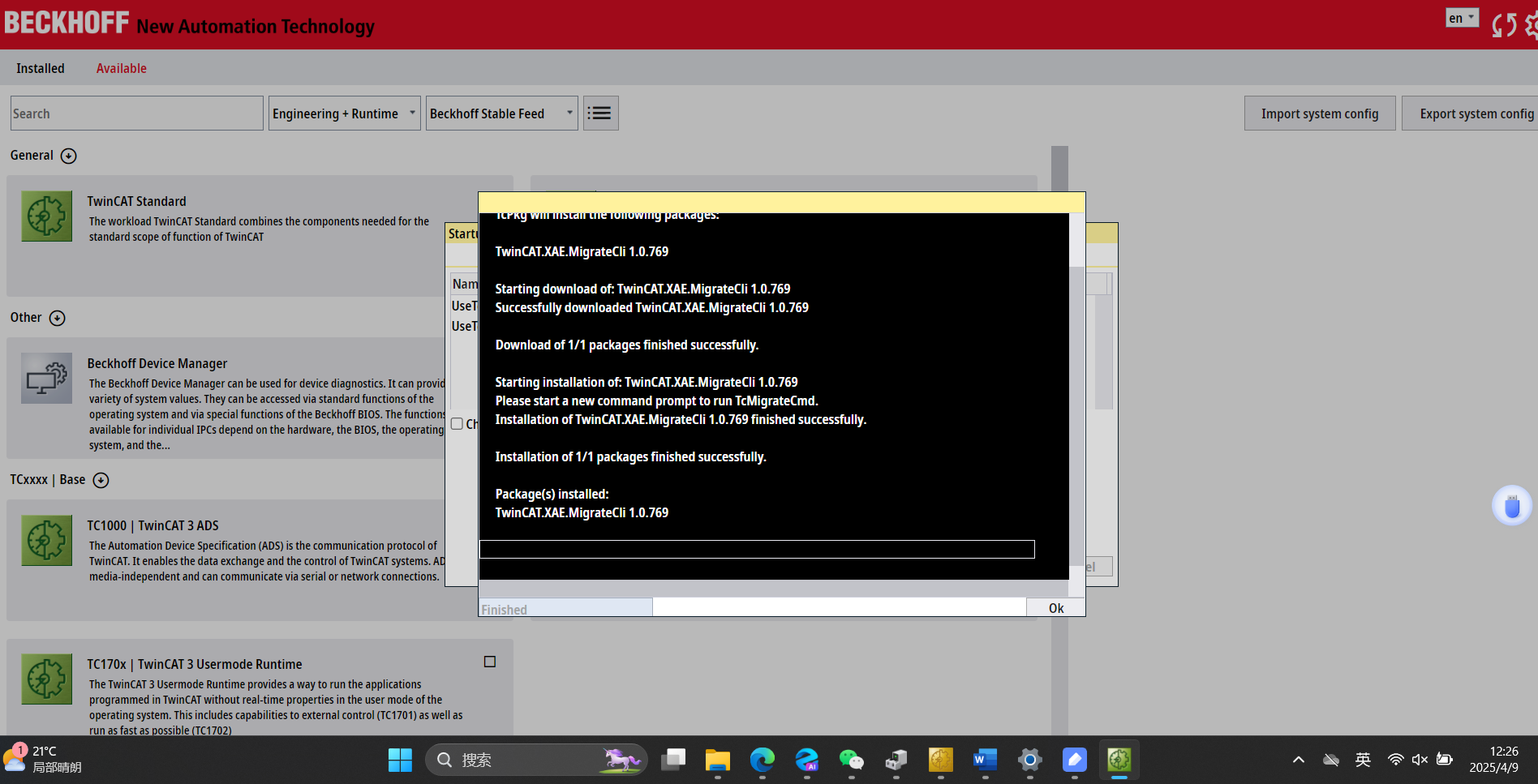
Task: Click the Wi-Fi network tray icon
Action: click(1395, 760)
